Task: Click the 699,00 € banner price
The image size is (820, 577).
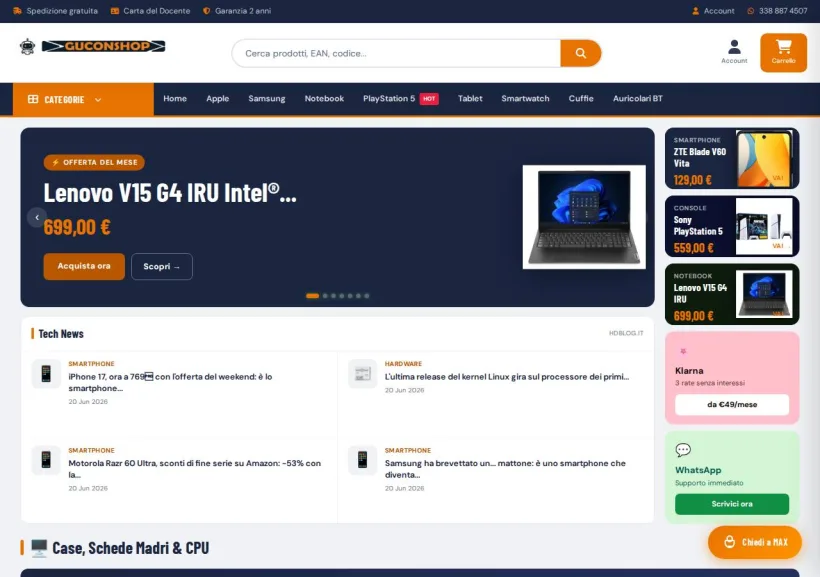Action: (77, 228)
